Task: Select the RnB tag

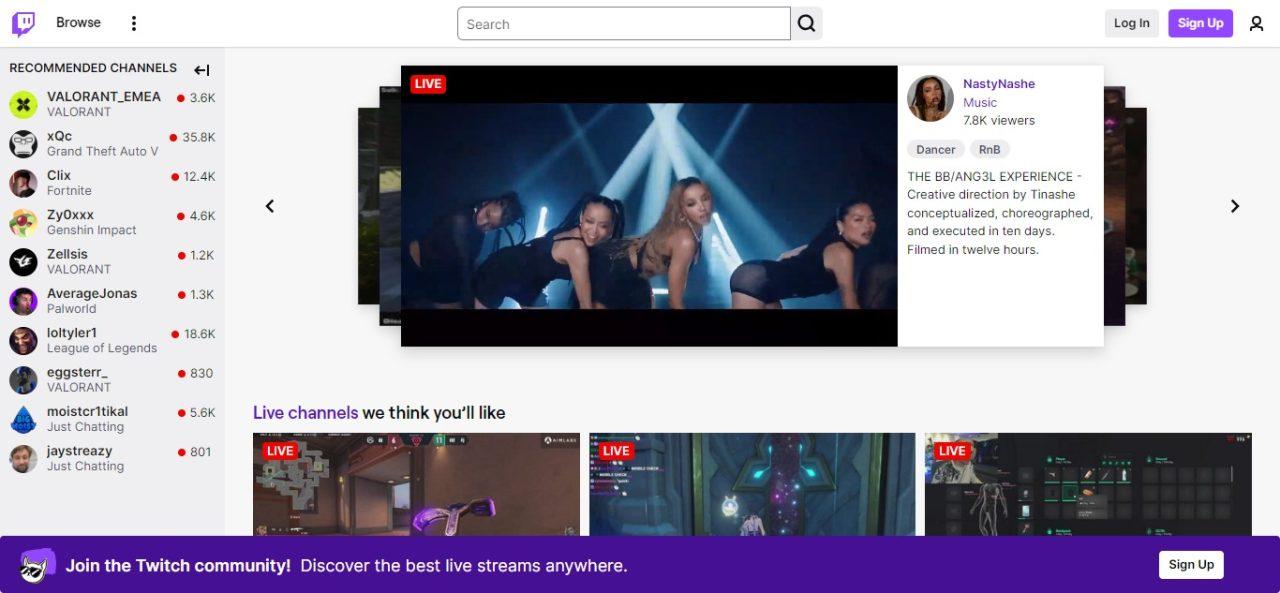Action: pos(989,149)
